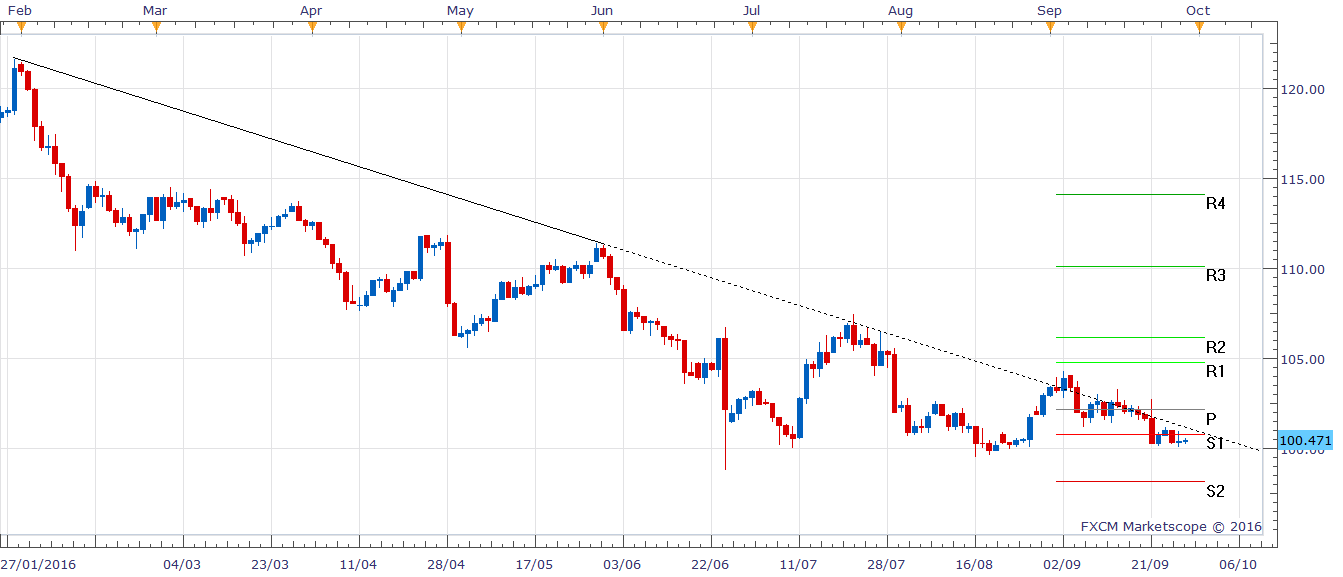Click the 28/04 date axis label
Image resolution: width=1343 pixels, height=577 pixels.
pyautogui.click(x=446, y=564)
